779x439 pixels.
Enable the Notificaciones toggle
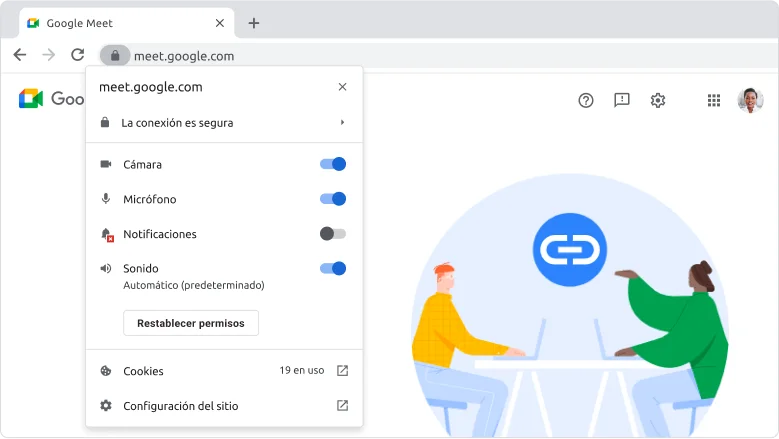pos(333,234)
